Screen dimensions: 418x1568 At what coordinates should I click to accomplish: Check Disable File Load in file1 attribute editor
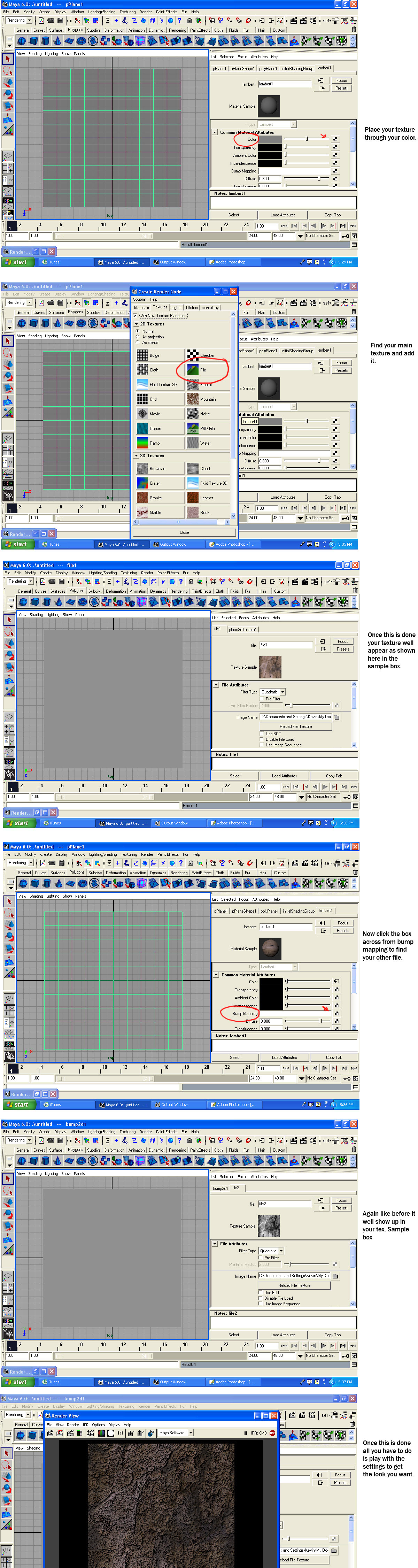click(262, 739)
